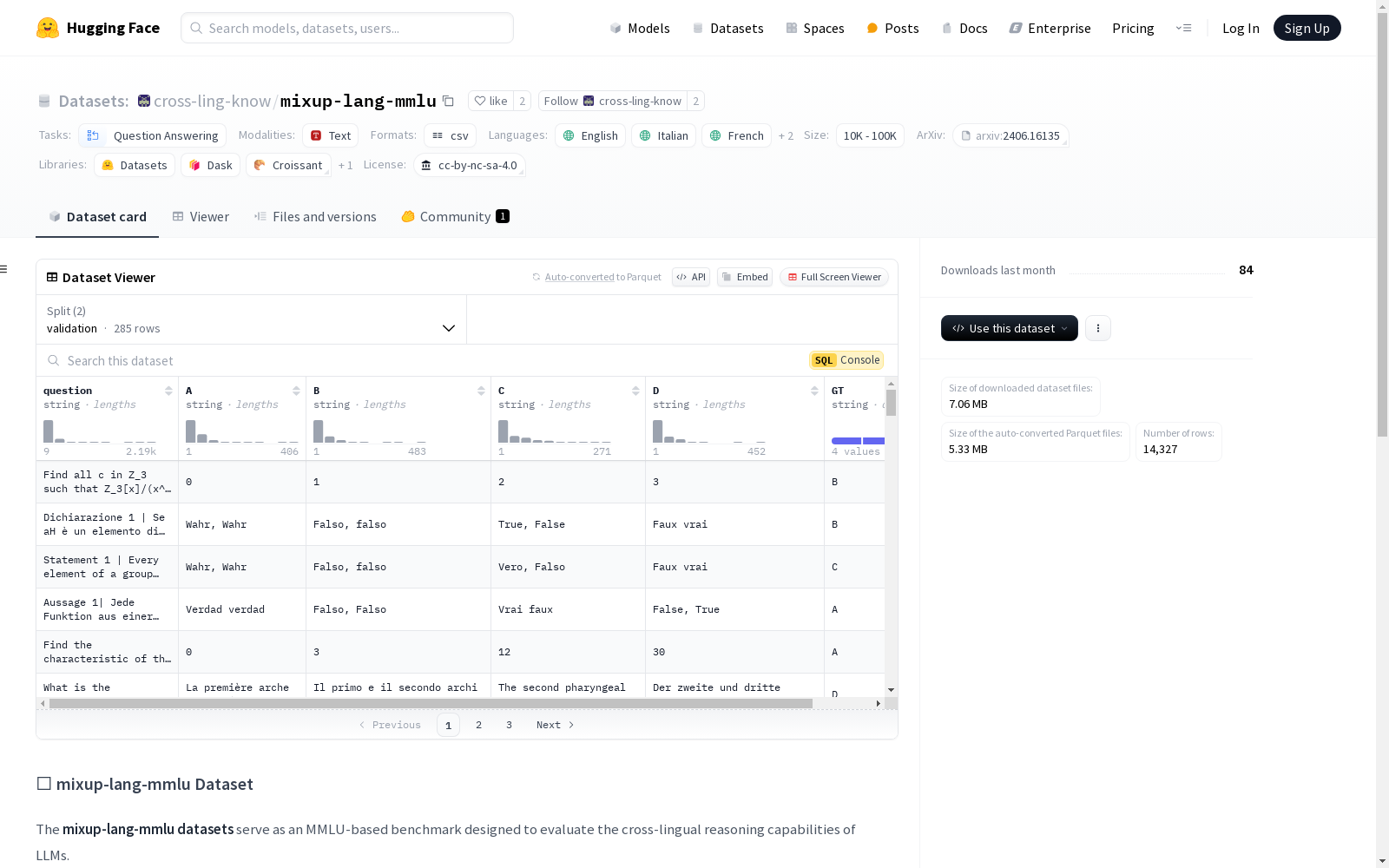Sort column C with its sort arrows
The image size is (1389, 868).
(635, 391)
